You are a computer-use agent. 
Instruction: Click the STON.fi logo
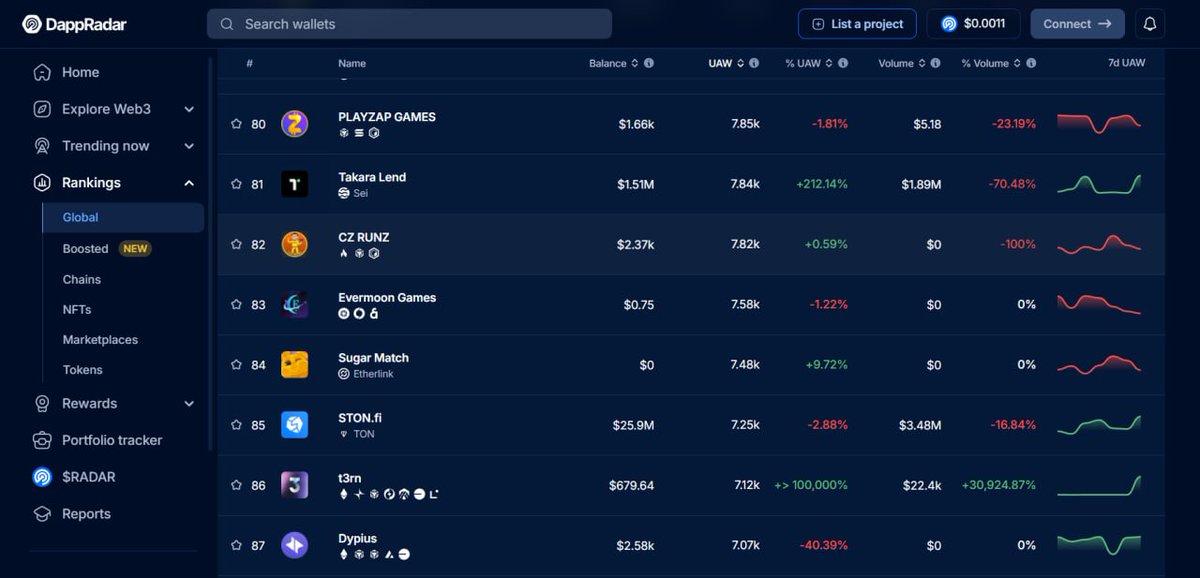coord(294,425)
